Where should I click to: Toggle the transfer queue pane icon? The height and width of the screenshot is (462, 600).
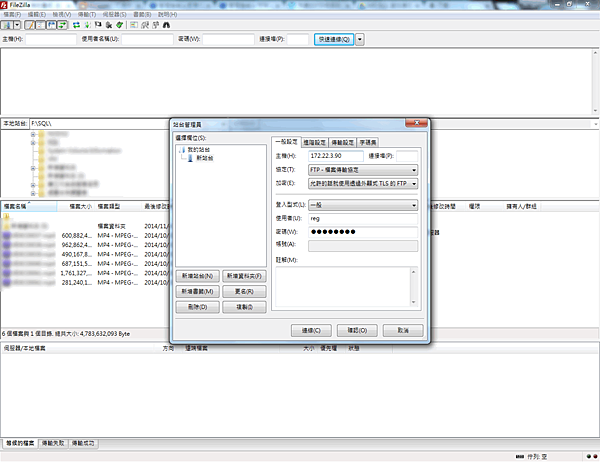pos(64,24)
